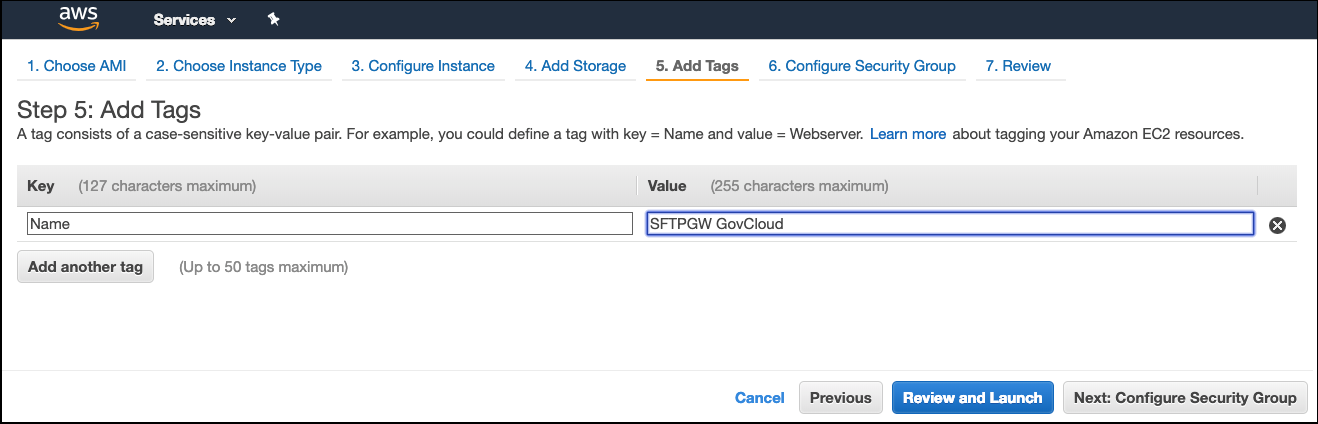Viewport: 1318px width, 424px height.
Task: Click the Key column header
Action: point(41,186)
